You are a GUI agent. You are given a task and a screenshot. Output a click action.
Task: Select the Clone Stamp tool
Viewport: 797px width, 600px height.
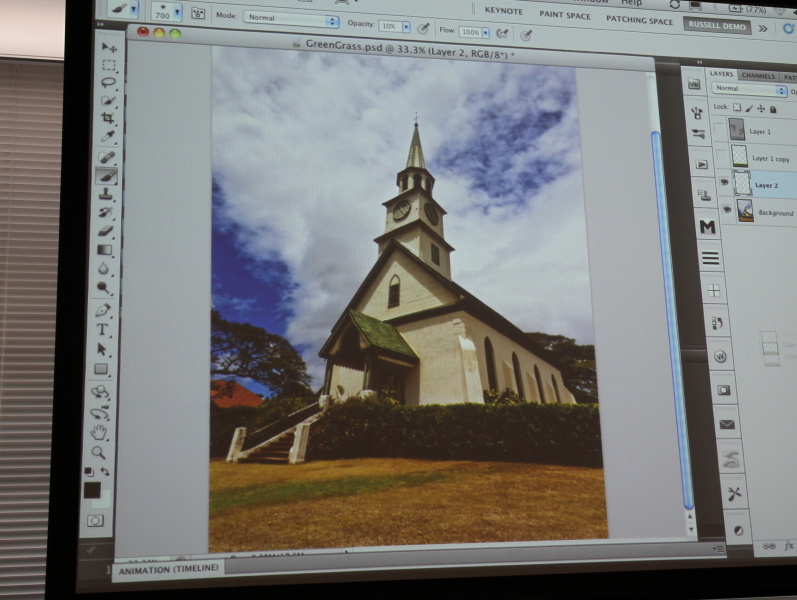[x=106, y=194]
